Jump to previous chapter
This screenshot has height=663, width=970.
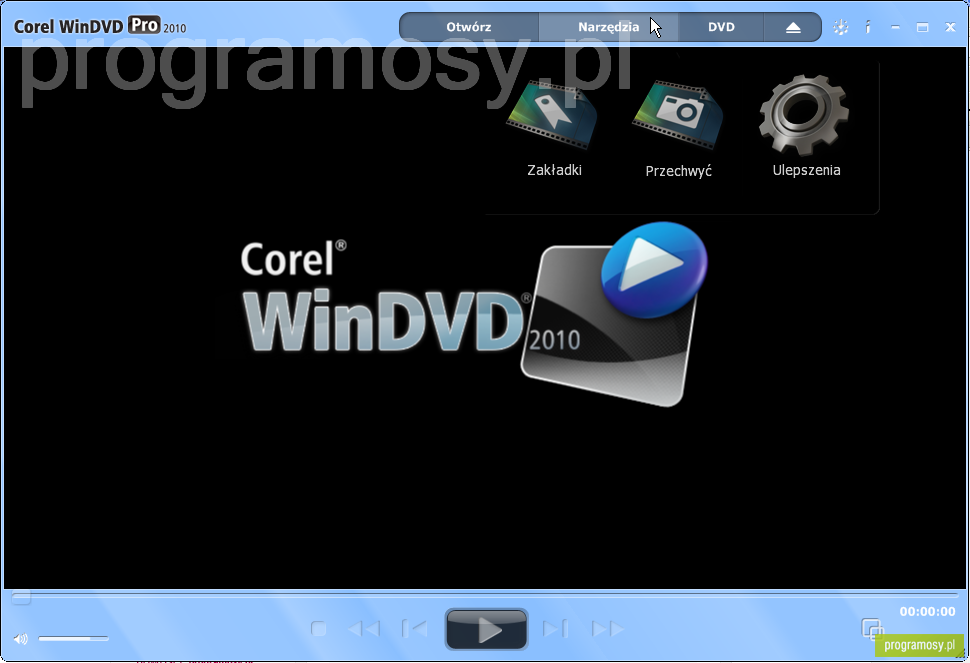click(x=414, y=629)
